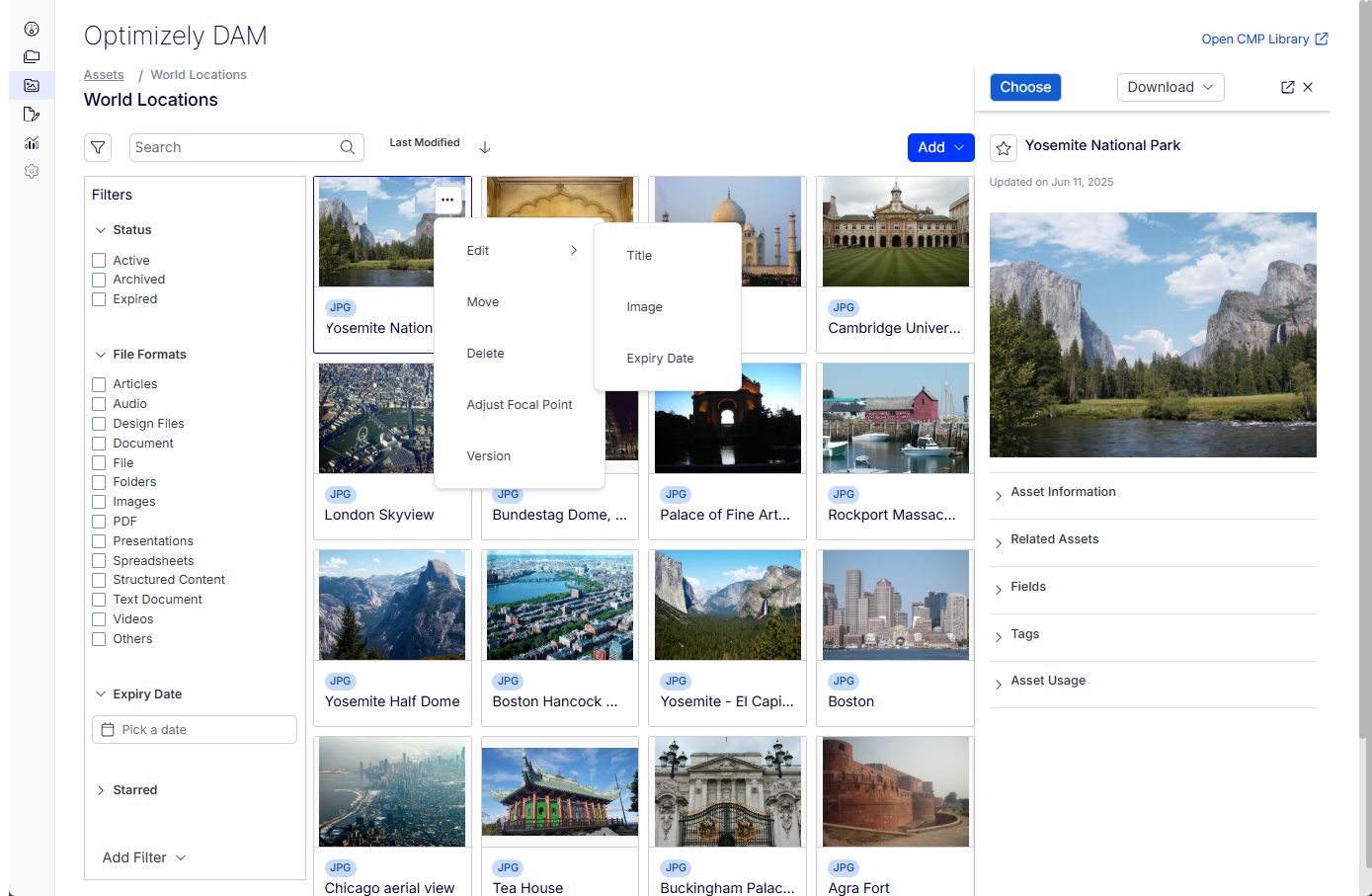
Task: Open the analytics icon in left sidebar
Action: click(x=32, y=142)
